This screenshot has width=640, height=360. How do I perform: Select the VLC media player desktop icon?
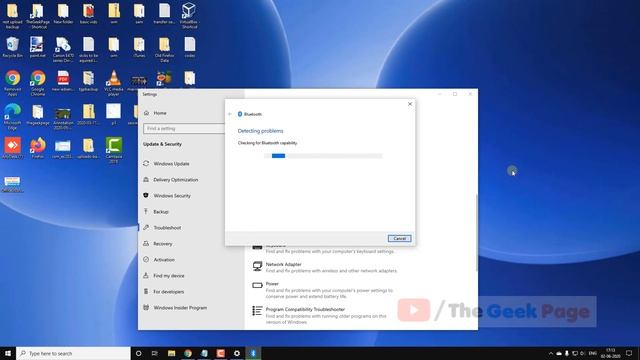click(113, 83)
